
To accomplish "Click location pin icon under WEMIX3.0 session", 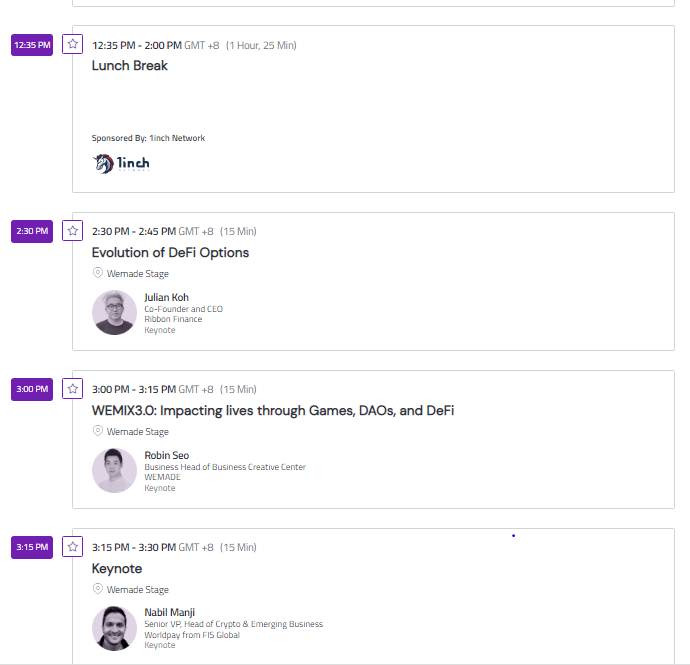I will [98, 431].
